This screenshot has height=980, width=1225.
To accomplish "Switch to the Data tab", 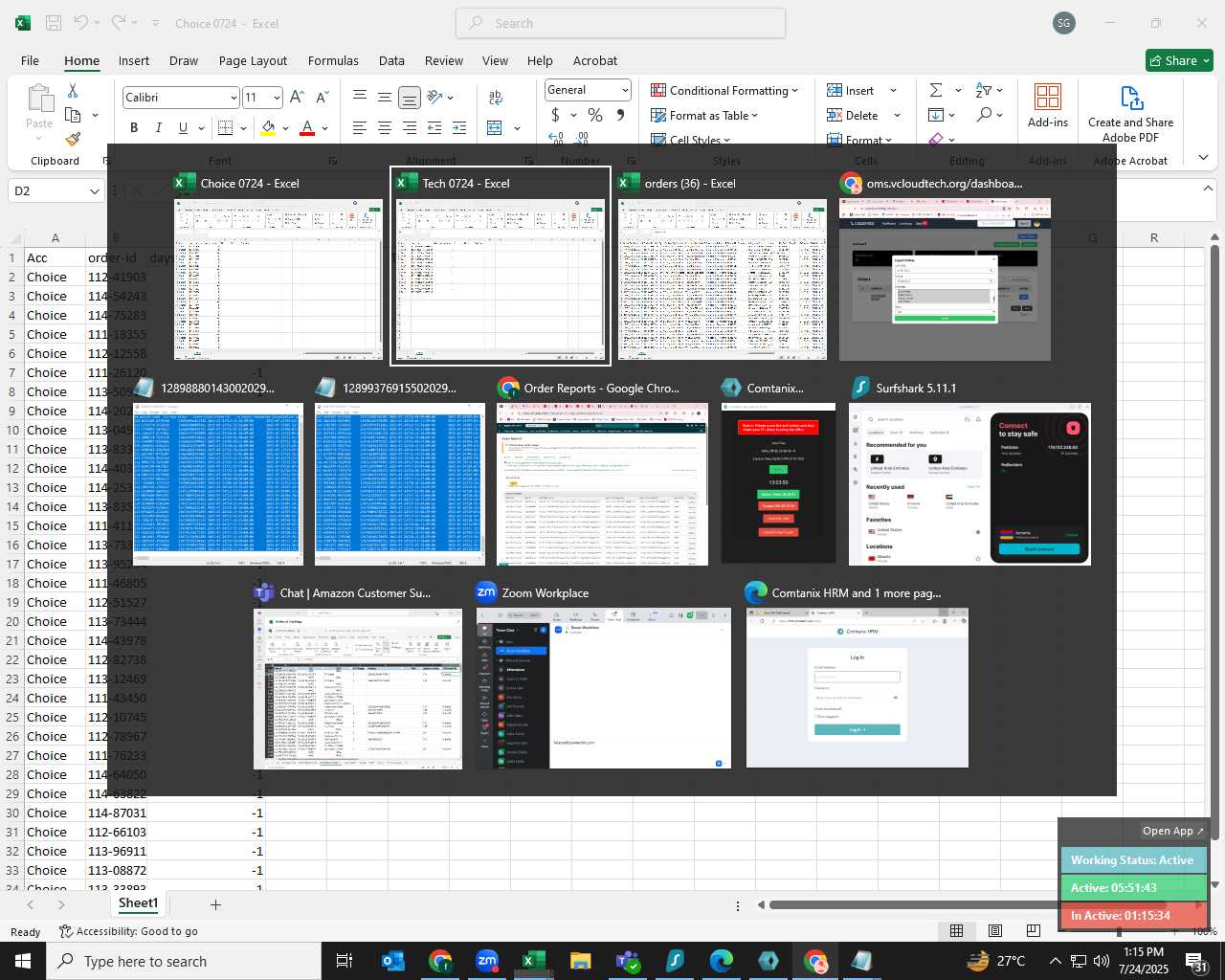I will (x=391, y=60).
